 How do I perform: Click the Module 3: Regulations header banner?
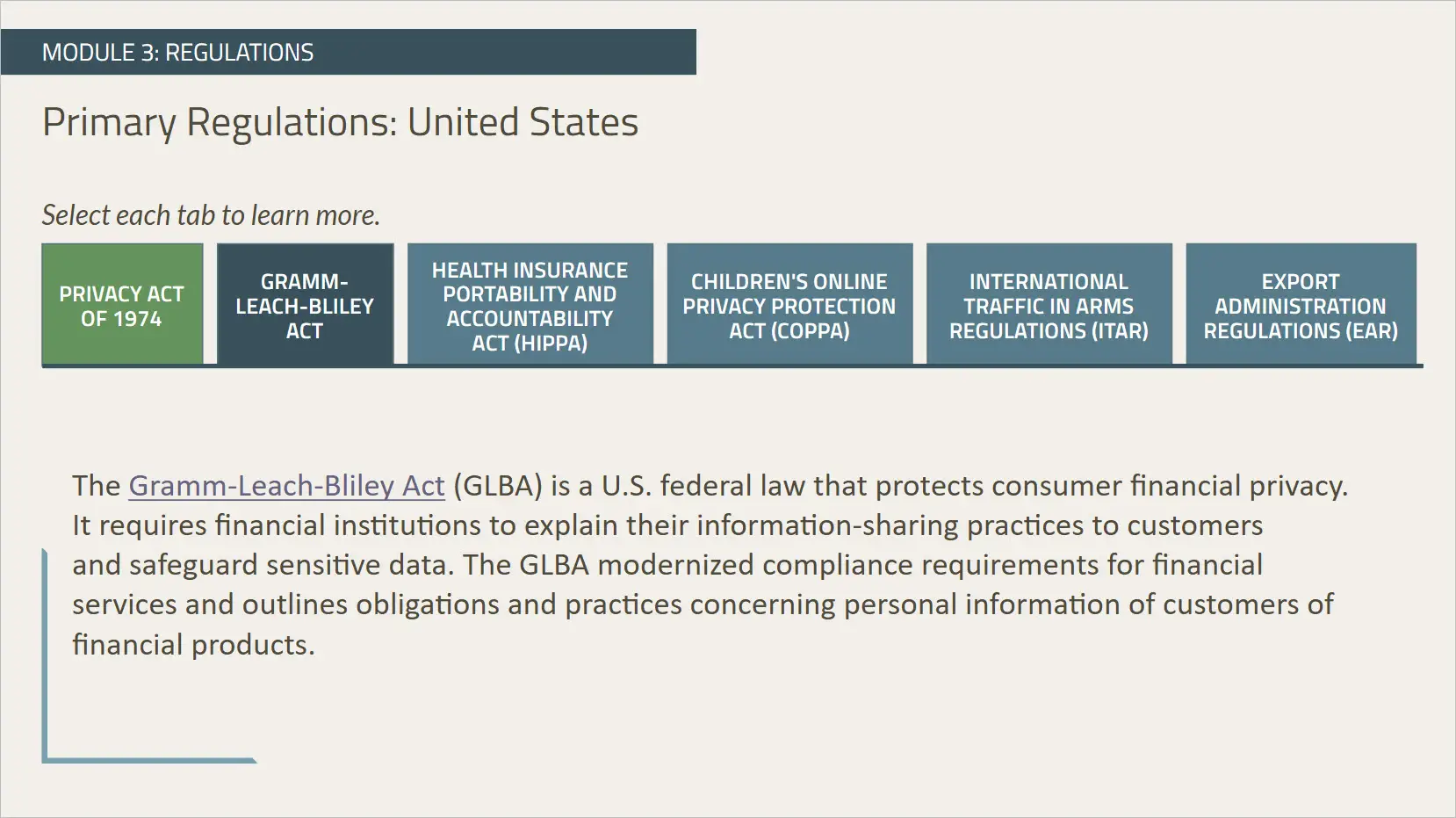click(348, 52)
